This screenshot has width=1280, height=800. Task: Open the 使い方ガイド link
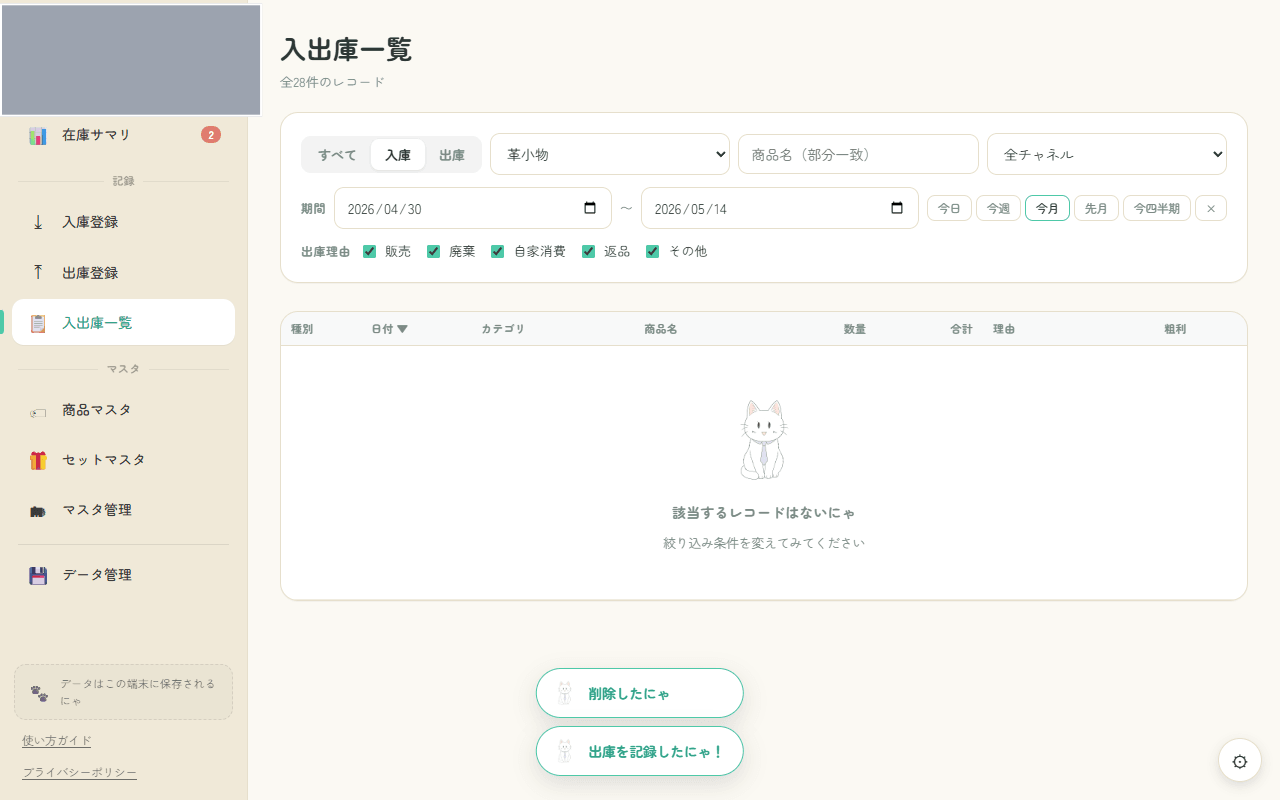(57, 741)
